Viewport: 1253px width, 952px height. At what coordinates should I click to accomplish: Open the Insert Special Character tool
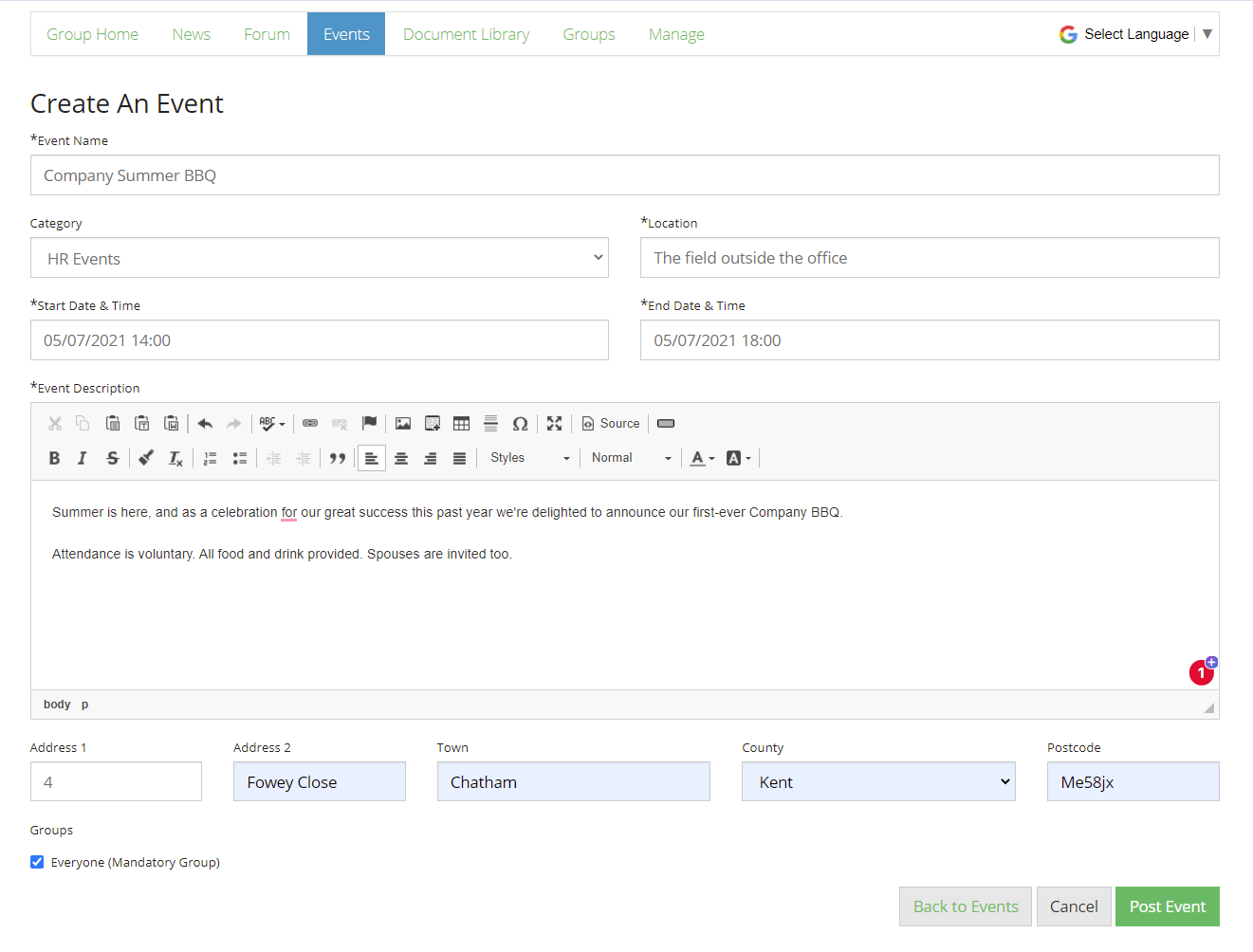click(x=520, y=423)
